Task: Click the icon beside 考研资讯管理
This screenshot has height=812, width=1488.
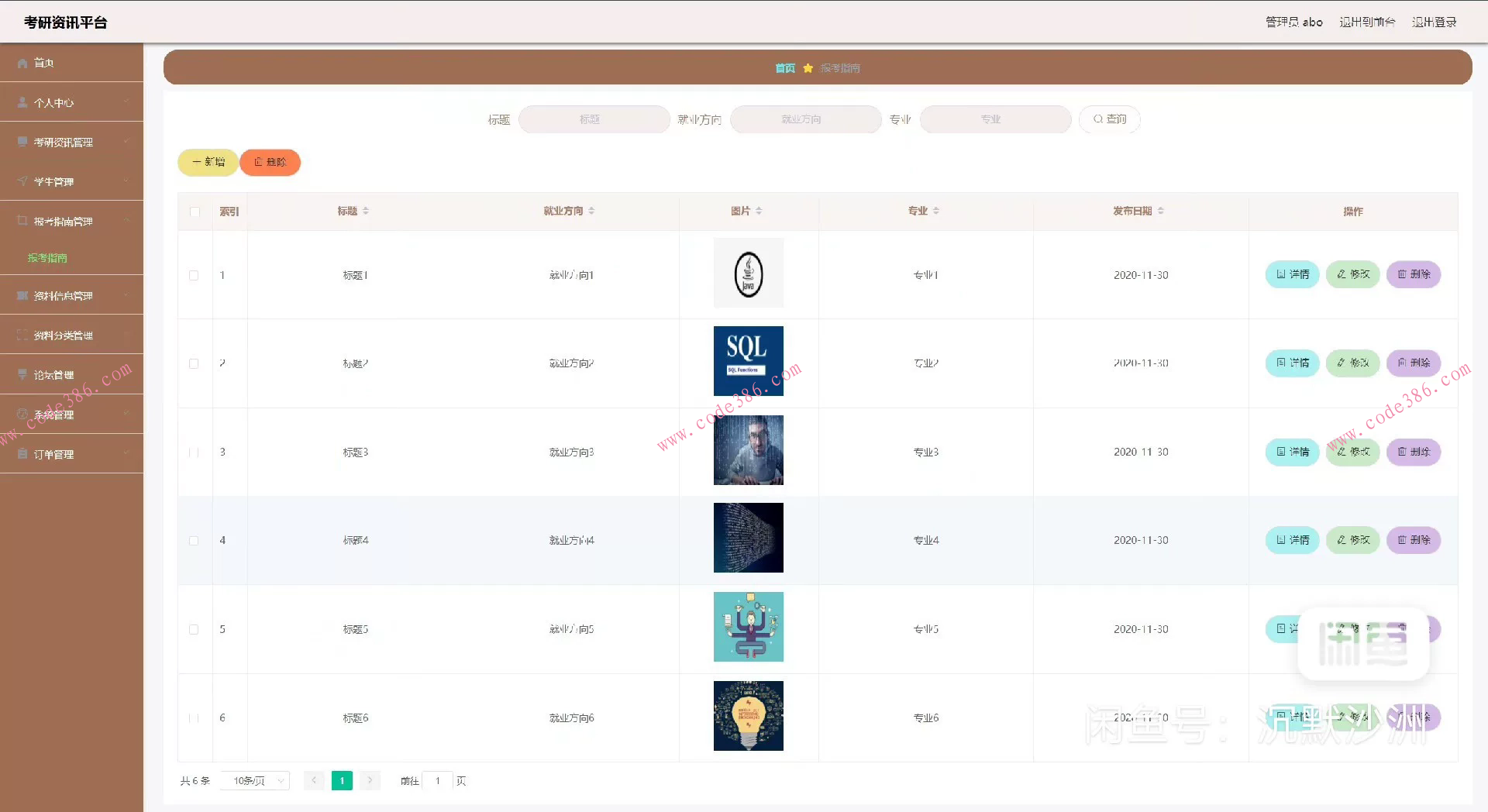Action: [22, 142]
